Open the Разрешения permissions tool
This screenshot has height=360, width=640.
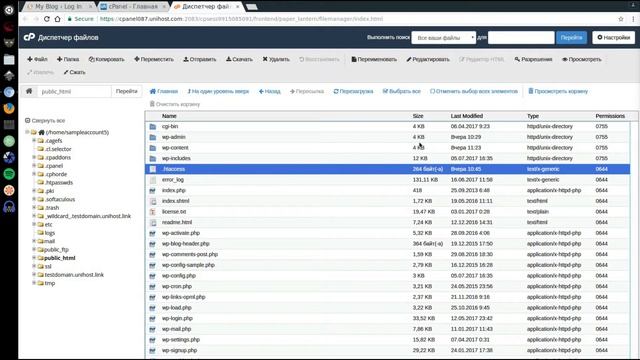pyautogui.click(x=533, y=59)
